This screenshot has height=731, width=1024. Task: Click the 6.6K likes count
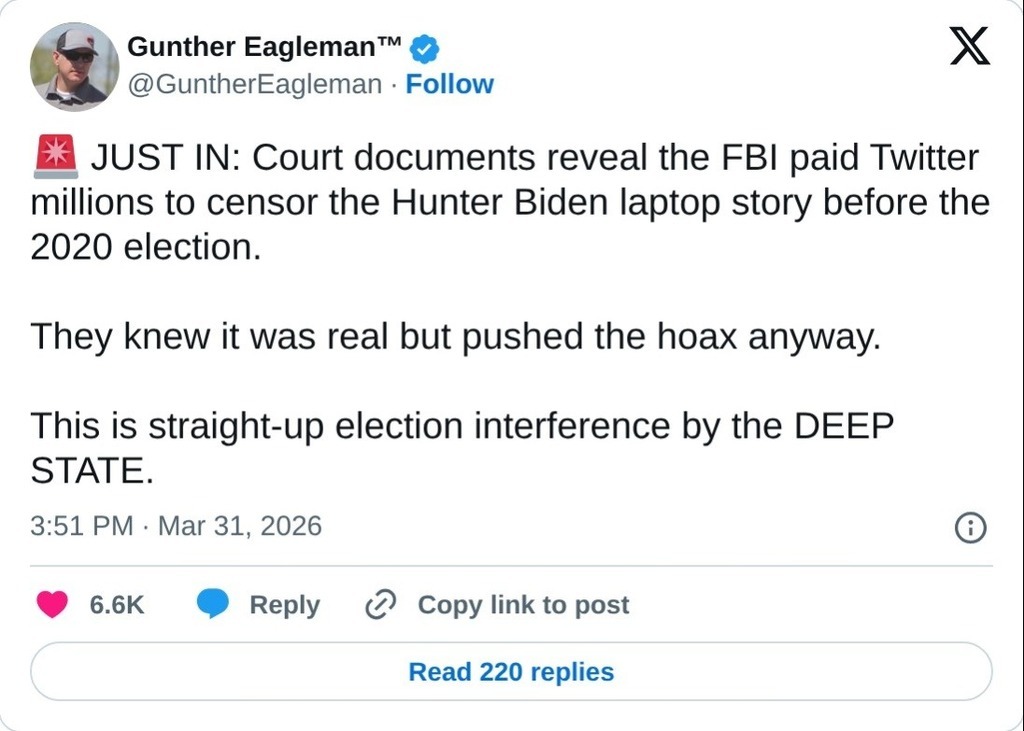pos(117,605)
